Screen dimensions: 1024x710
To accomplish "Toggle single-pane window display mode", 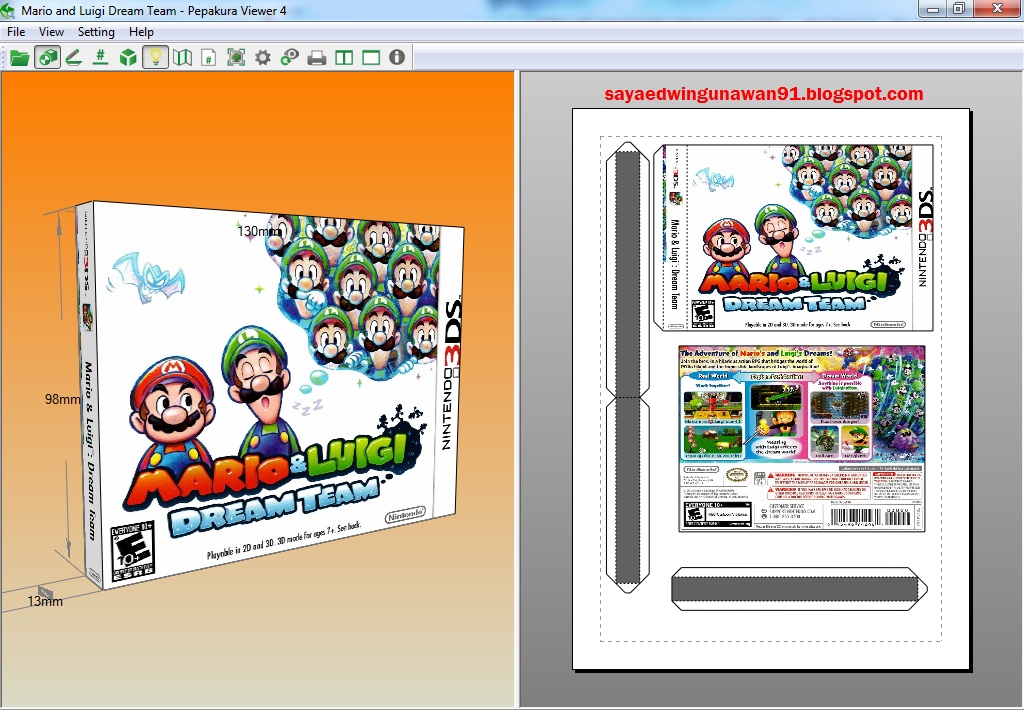I will coord(370,58).
